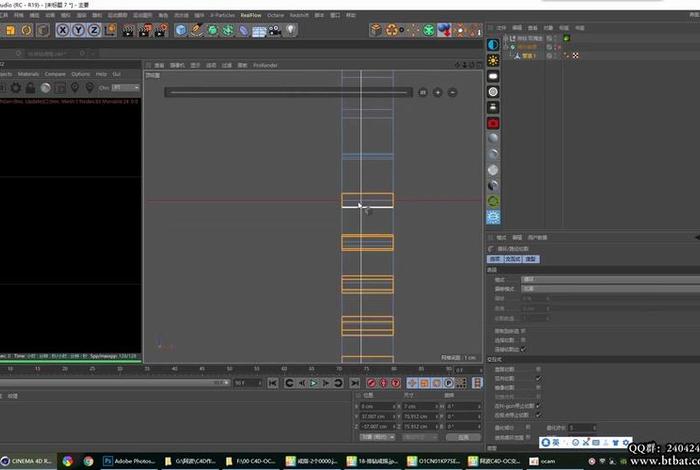
Task: Click the render view clapperboard icon
Action: [x=128, y=30]
